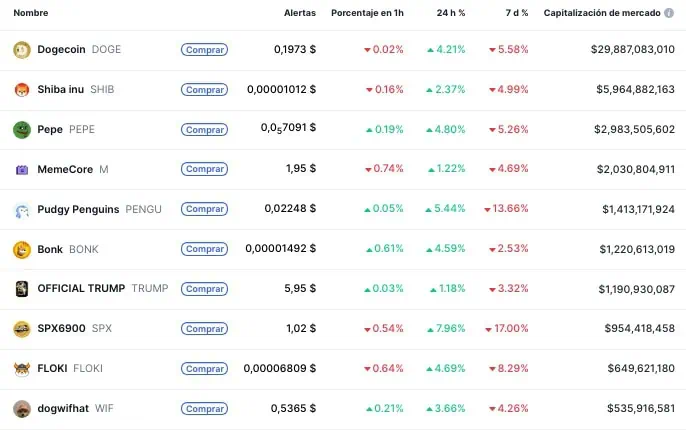
Task: Sort by 24 h % column header
Action: [451, 13]
